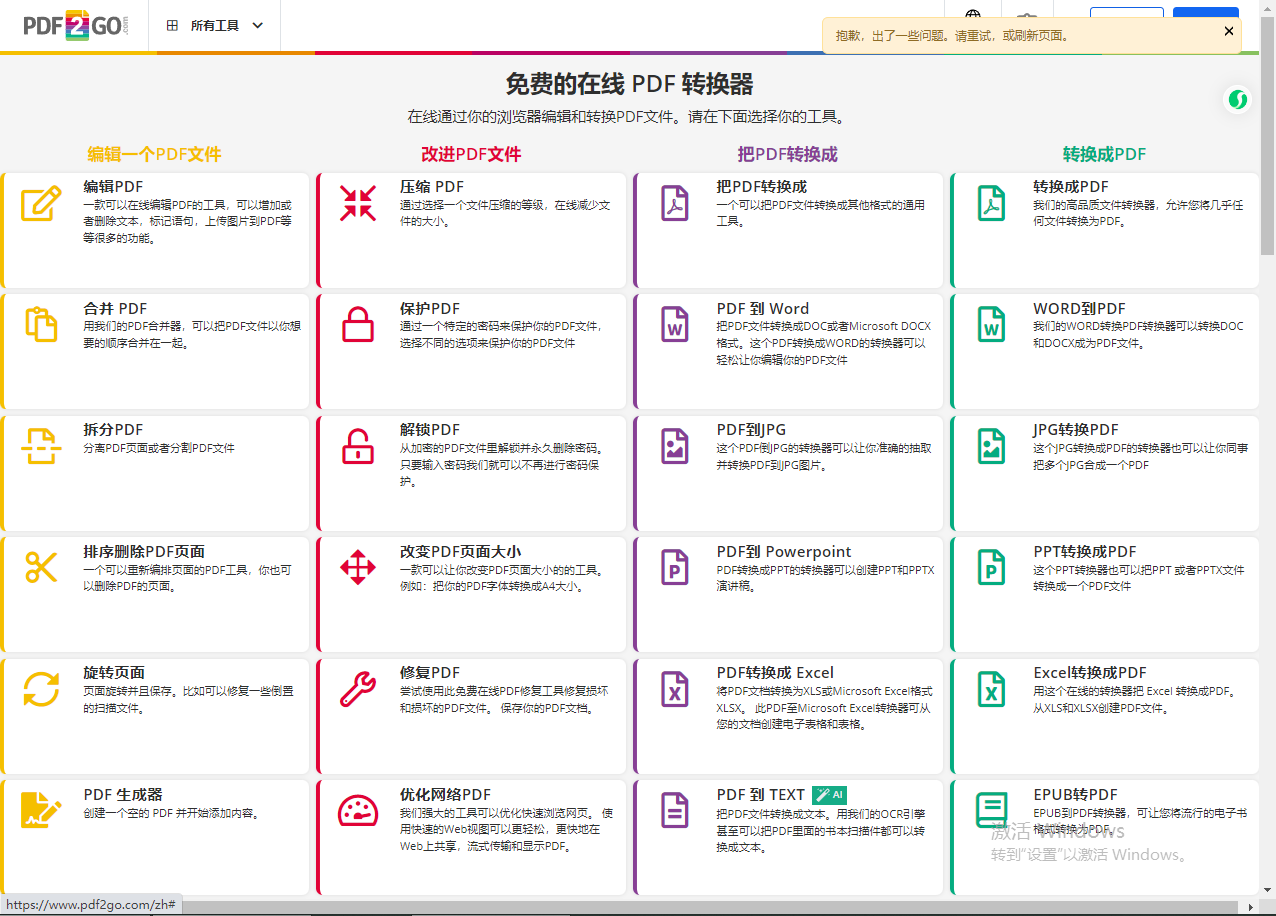The height and width of the screenshot is (916, 1276).
Task: Click the purple 把PDF转换成 file icon
Action: [675, 203]
